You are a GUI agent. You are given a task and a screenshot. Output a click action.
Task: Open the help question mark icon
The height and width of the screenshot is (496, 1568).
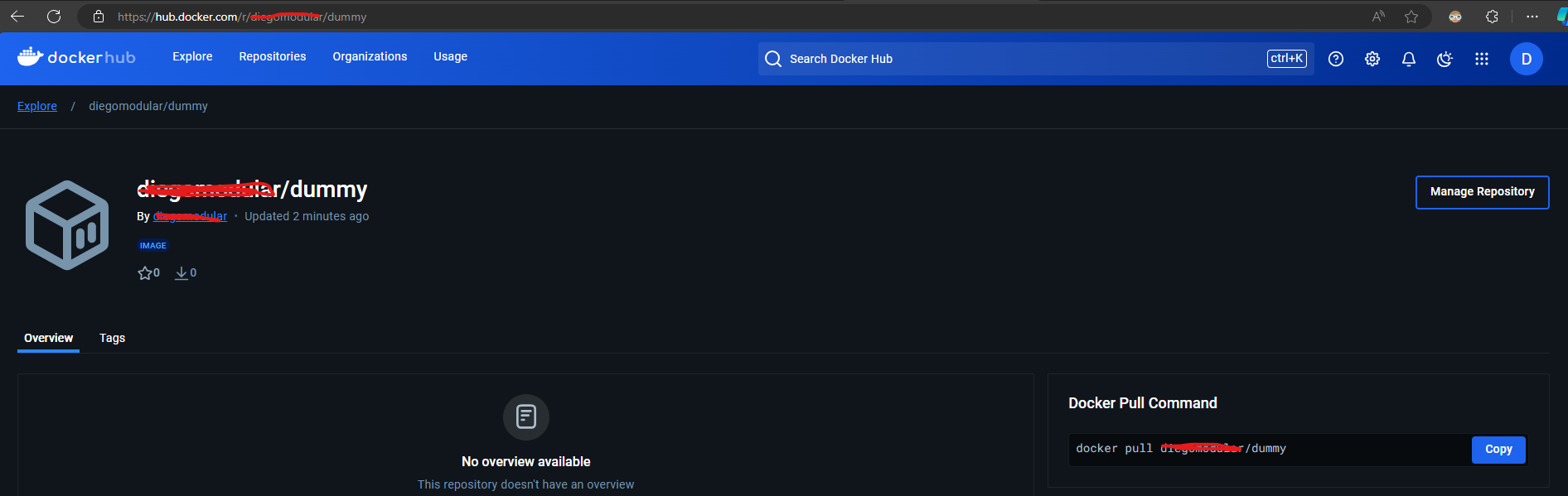(1335, 59)
